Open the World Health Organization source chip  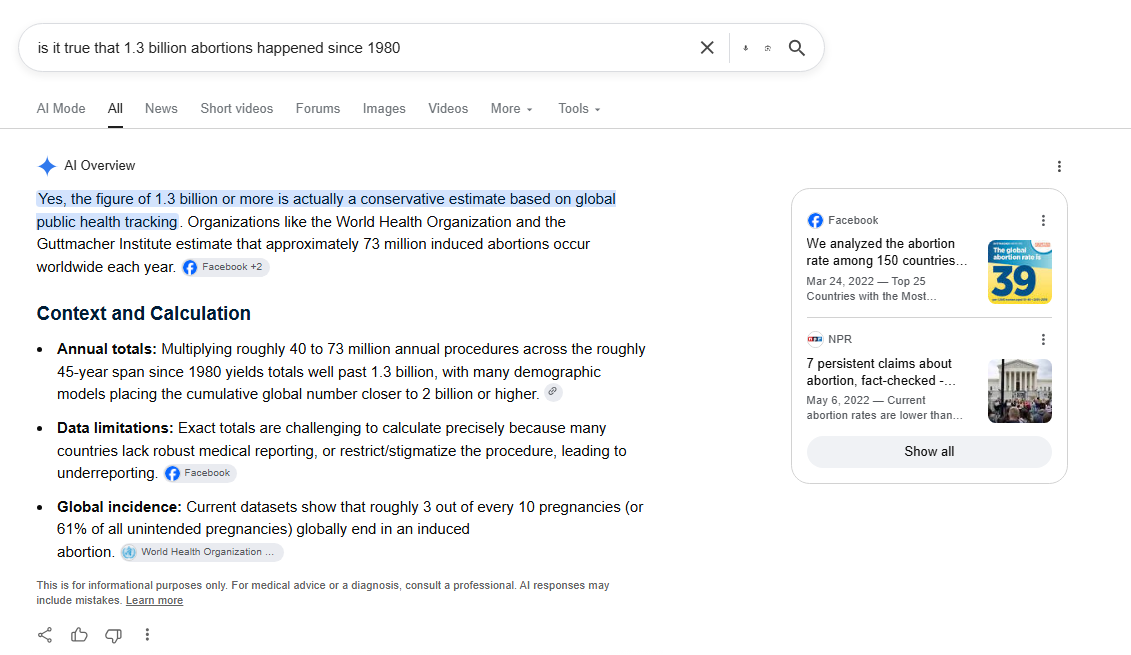[x=201, y=552]
